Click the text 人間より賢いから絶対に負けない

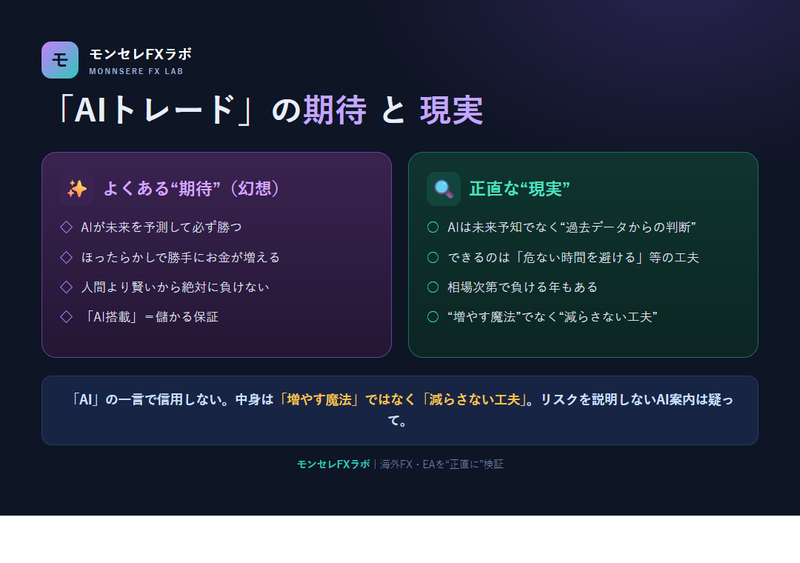[175, 287]
